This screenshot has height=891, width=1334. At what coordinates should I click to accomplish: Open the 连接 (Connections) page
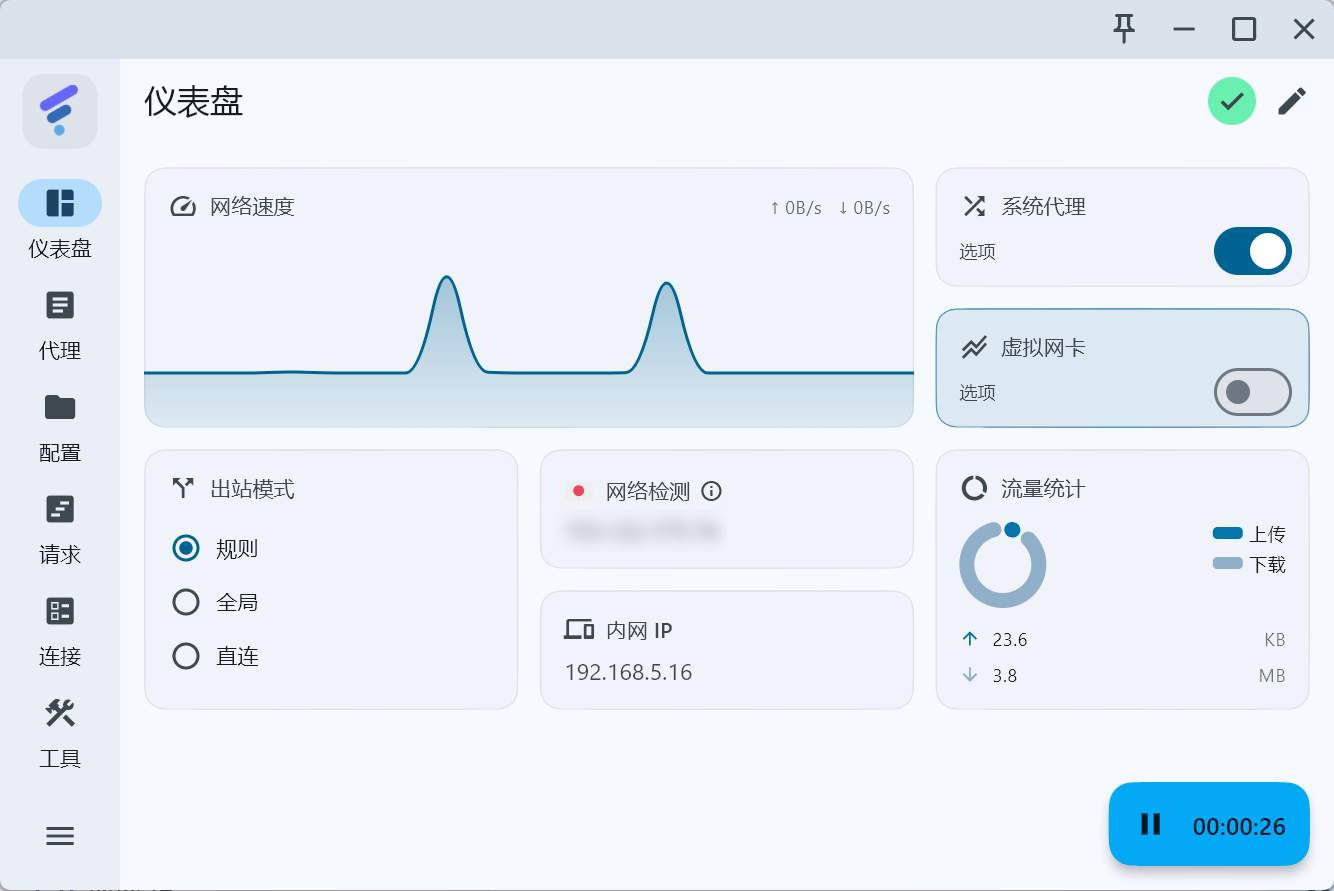pos(60,612)
